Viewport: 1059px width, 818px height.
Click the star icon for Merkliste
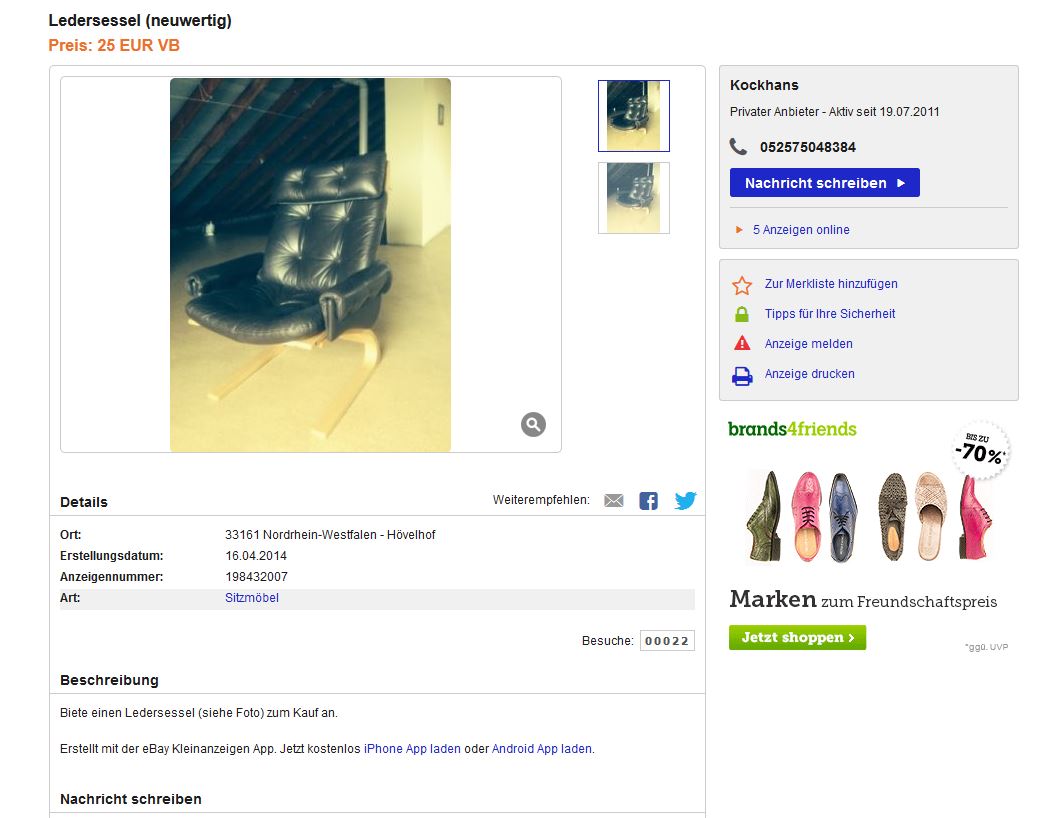(x=742, y=285)
